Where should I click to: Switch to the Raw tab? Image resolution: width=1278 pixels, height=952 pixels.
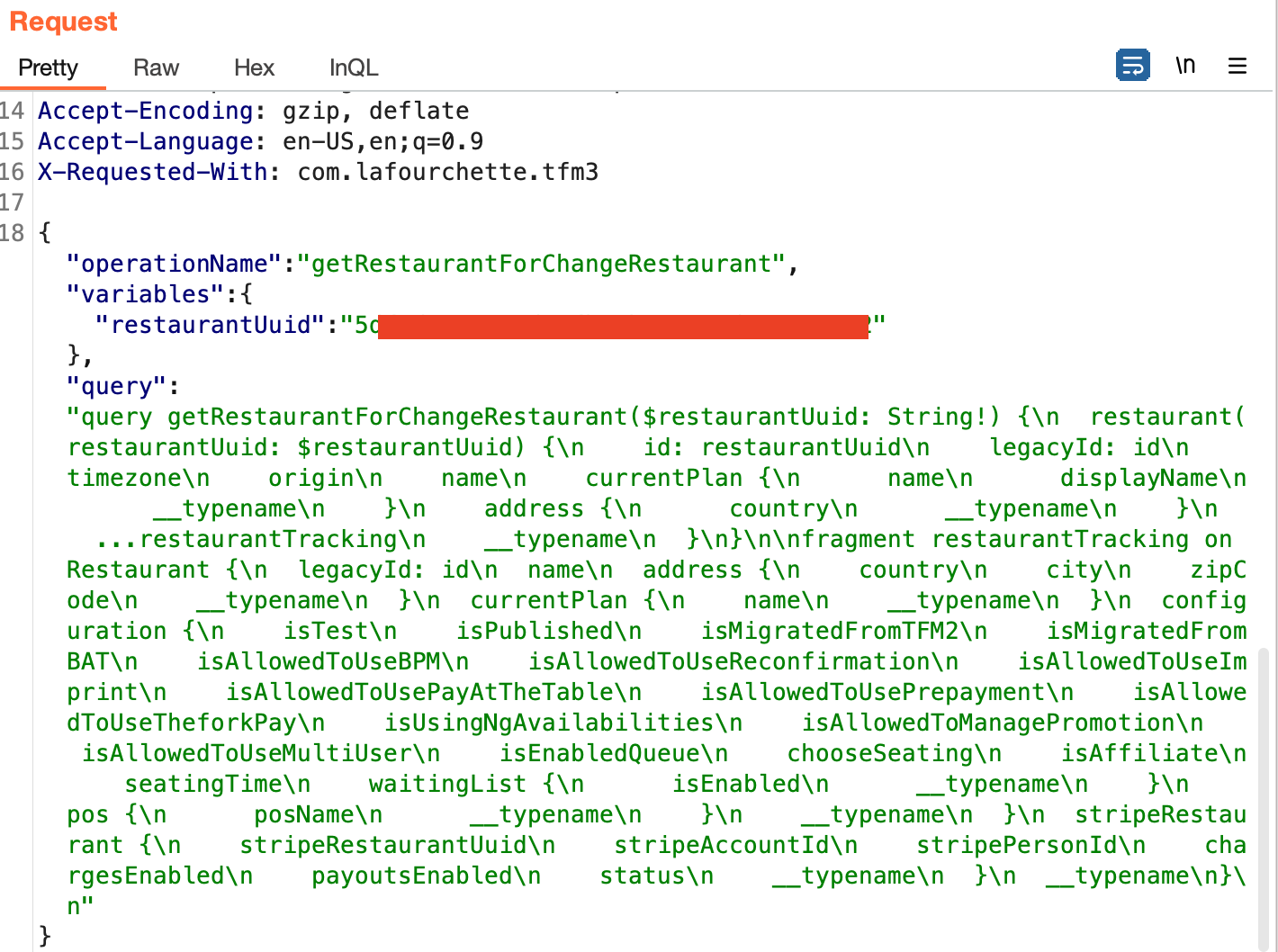point(156,68)
